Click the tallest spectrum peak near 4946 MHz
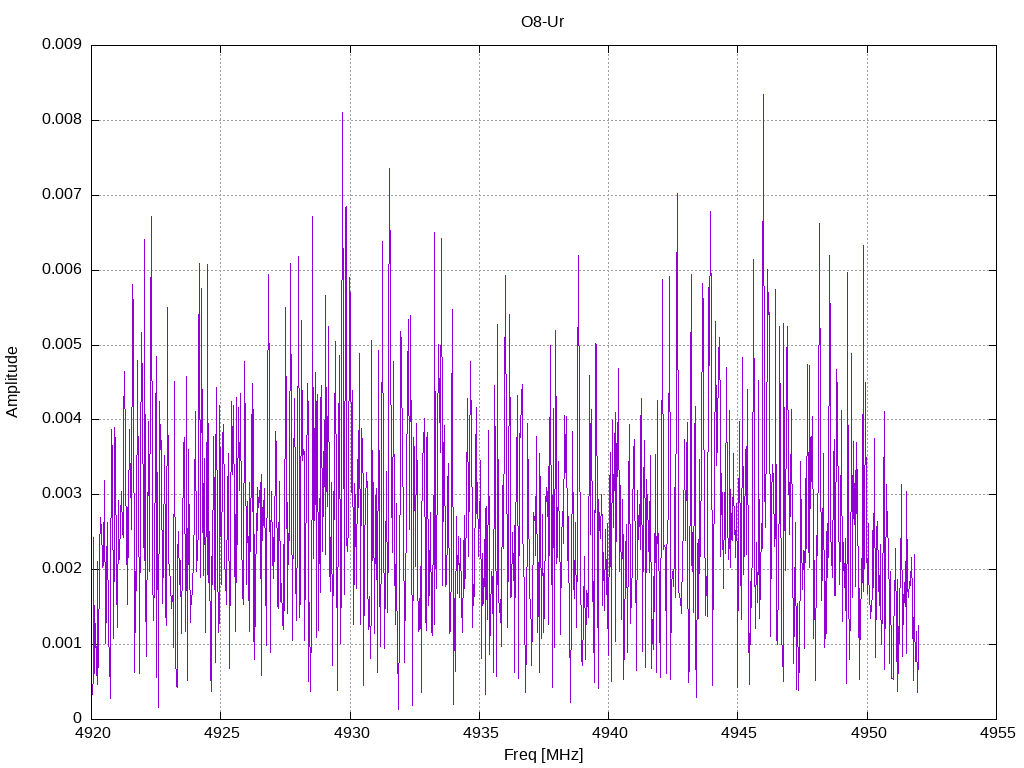The height and width of the screenshot is (768, 1024). (763, 96)
